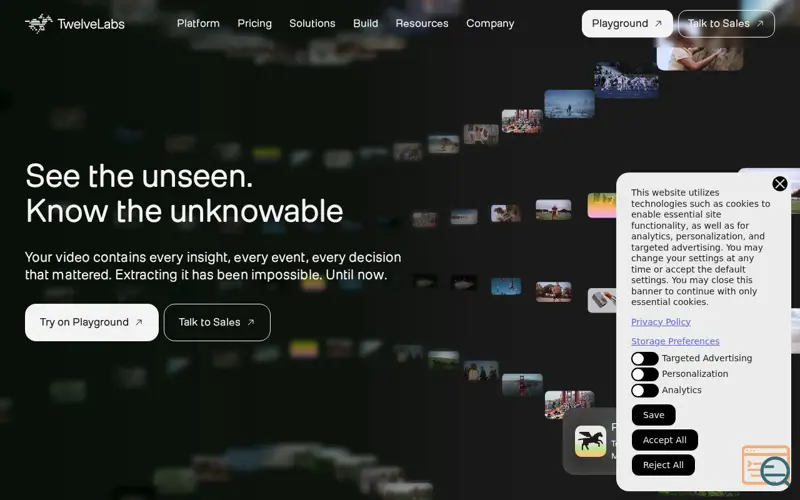Select the marching crowd video thumbnail

[626, 80]
